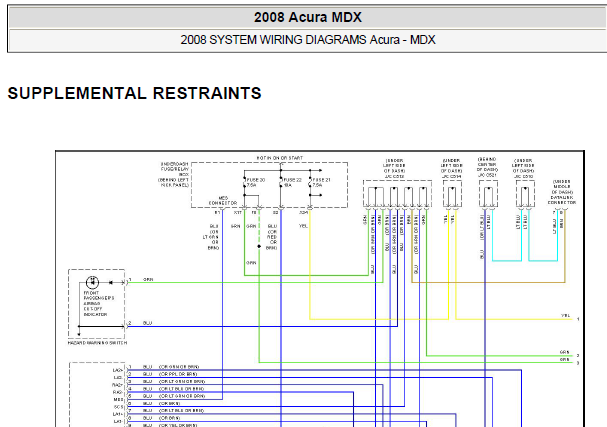Click the "FUSE 21 7.5A" label

point(321,183)
